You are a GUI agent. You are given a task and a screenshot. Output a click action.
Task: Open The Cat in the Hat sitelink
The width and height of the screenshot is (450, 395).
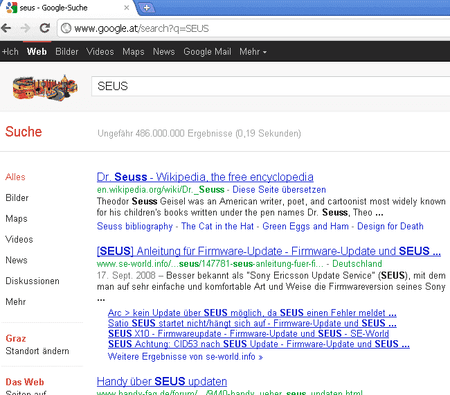pyautogui.click(x=217, y=226)
